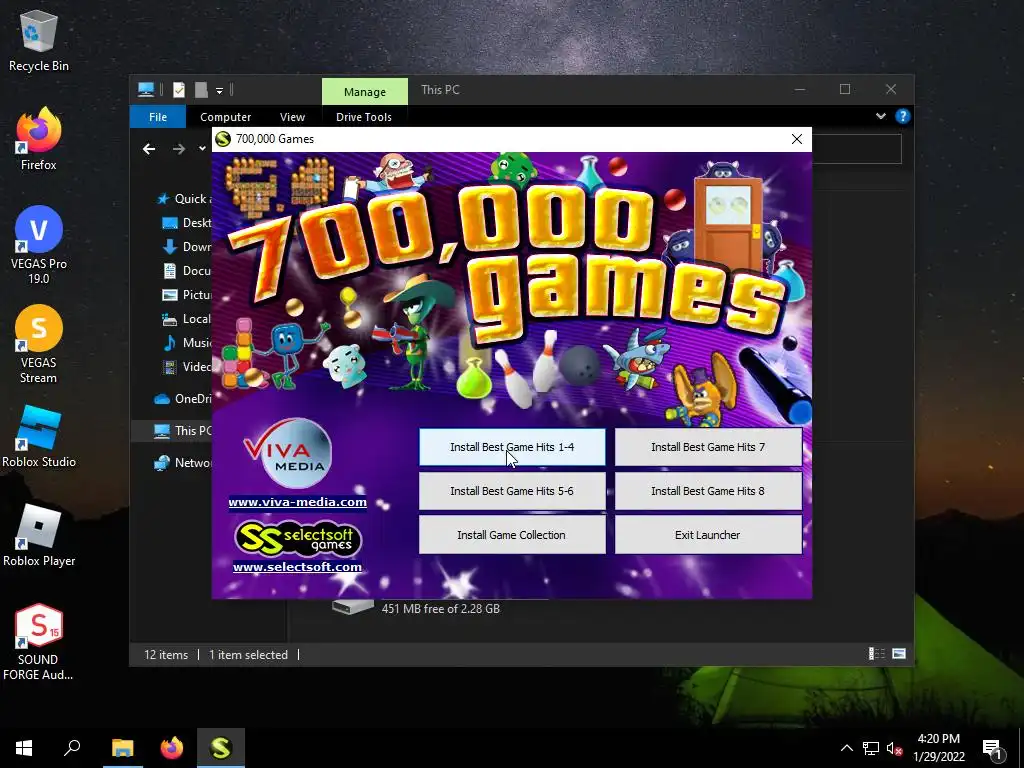Select Desktop in navigation pane

(x=186, y=223)
